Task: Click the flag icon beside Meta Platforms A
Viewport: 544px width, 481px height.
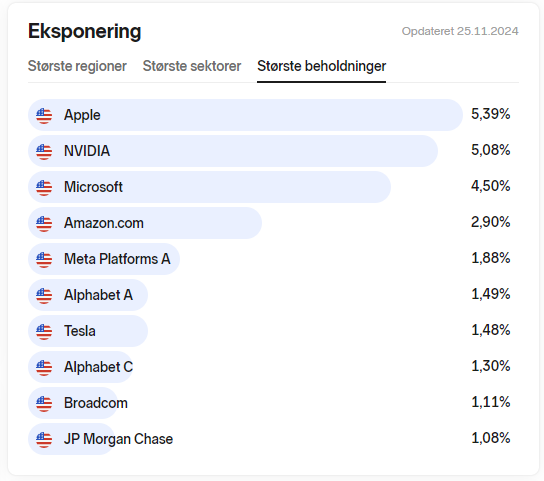Action: (44, 260)
